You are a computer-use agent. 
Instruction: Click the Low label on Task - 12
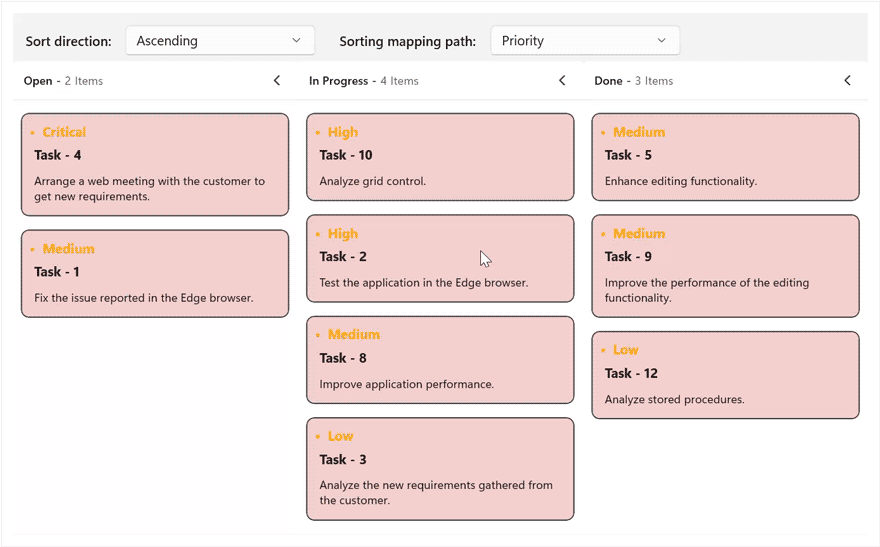[626, 350]
